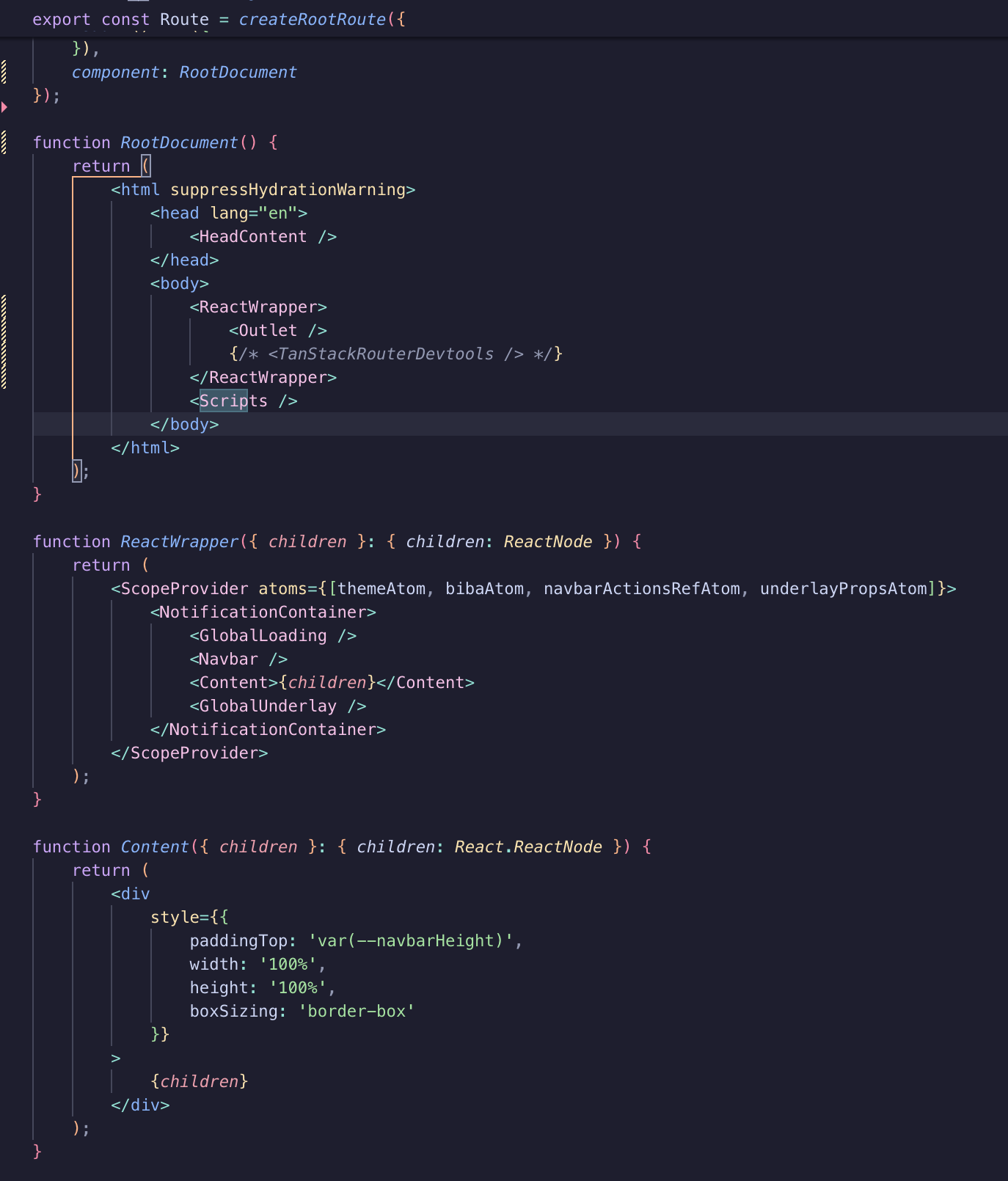Click "ReactWrapper" in the function declaration
1008x1181 pixels.
pyautogui.click(x=180, y=542)
